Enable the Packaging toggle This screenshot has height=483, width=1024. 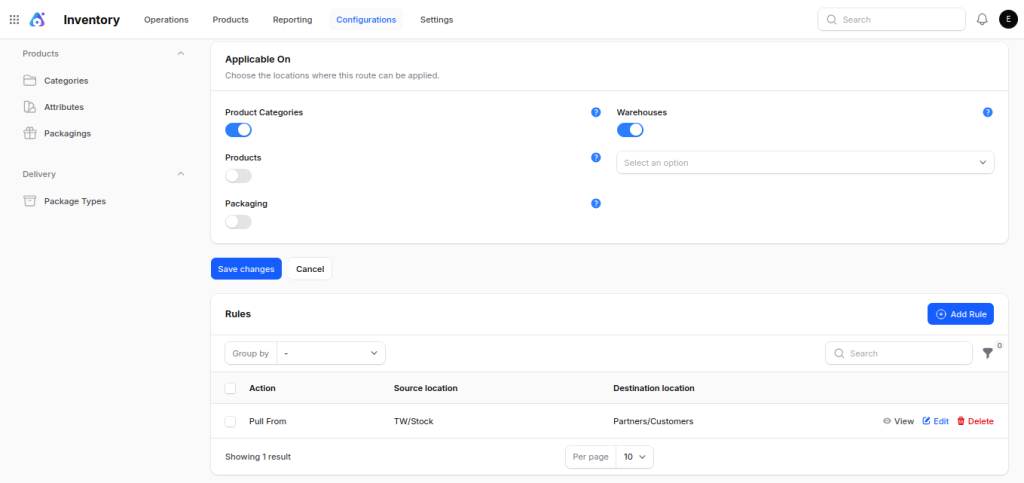pos(238,222)
